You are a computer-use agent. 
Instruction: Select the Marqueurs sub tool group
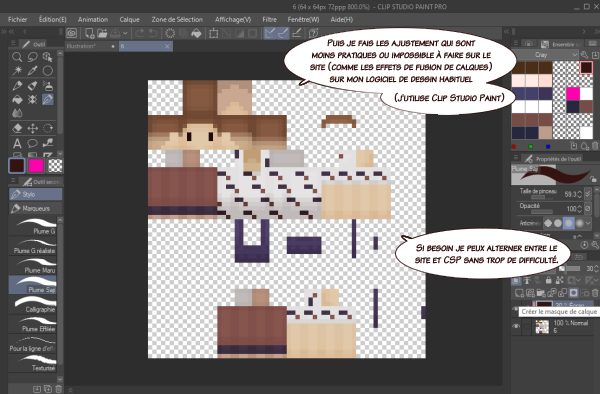click(x=35, y=208)
